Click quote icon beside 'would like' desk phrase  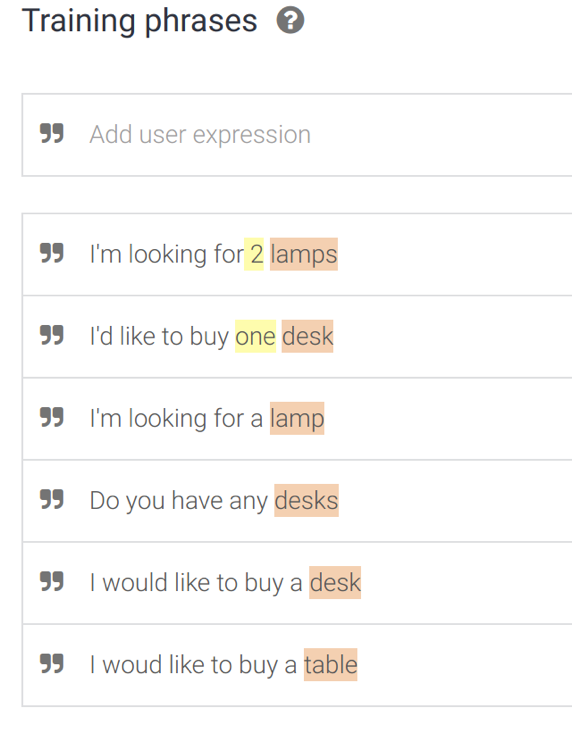click(x=52, y=582)
